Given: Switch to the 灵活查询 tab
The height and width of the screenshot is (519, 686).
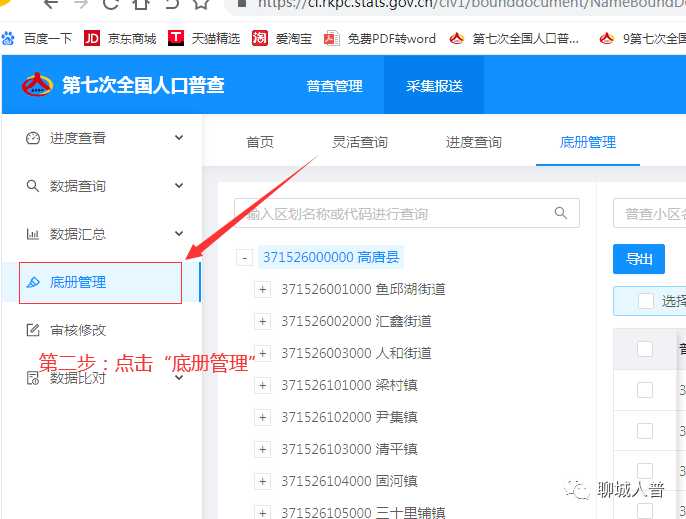Looking at the screenshot, I should (x=360, y=142).
